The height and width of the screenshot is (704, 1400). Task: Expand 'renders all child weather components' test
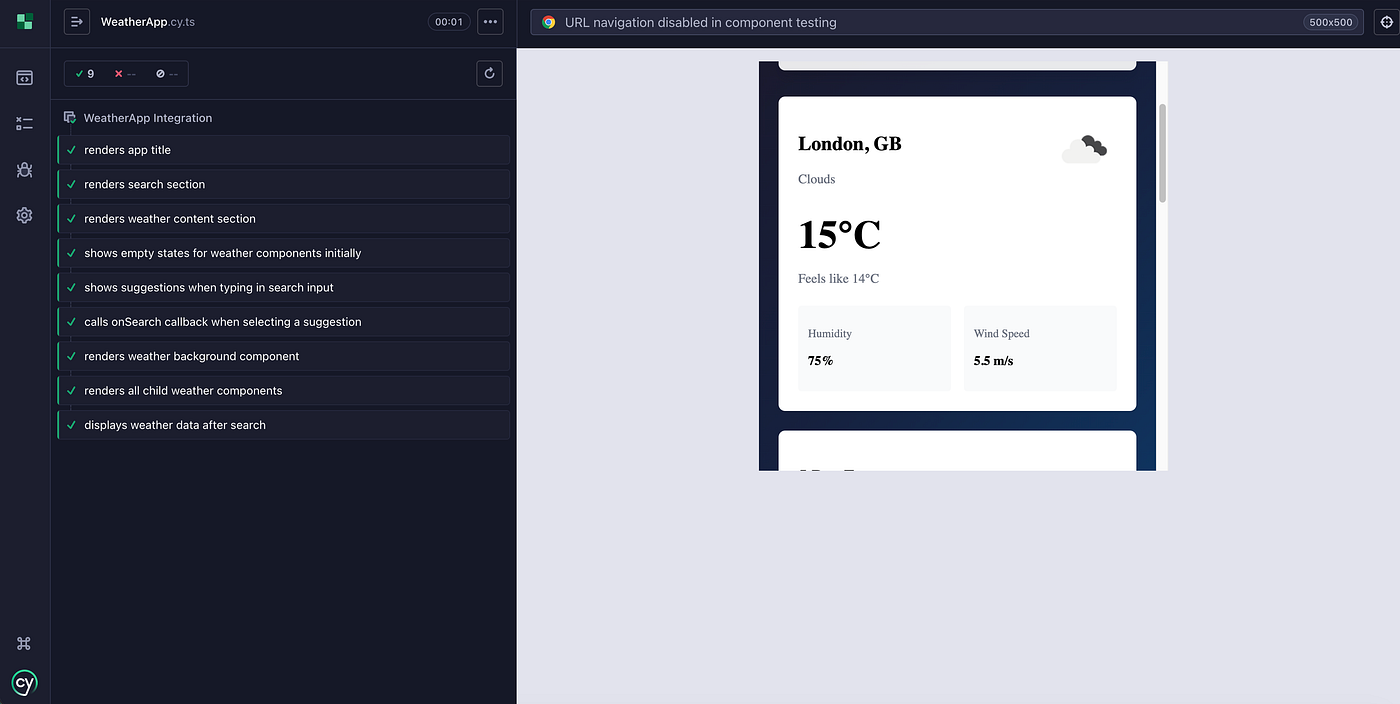284,391
